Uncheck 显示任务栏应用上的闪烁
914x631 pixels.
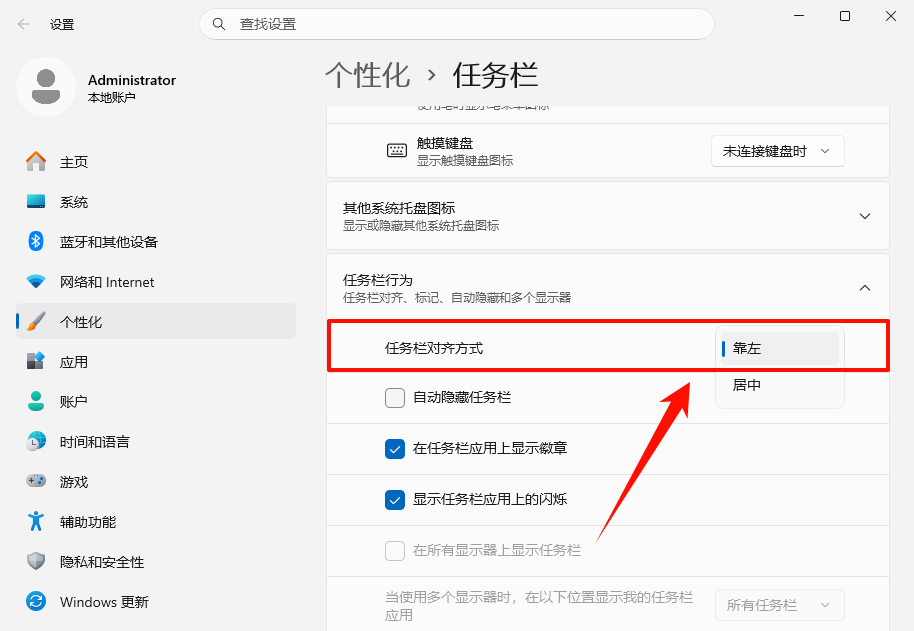tap(395, 500)
